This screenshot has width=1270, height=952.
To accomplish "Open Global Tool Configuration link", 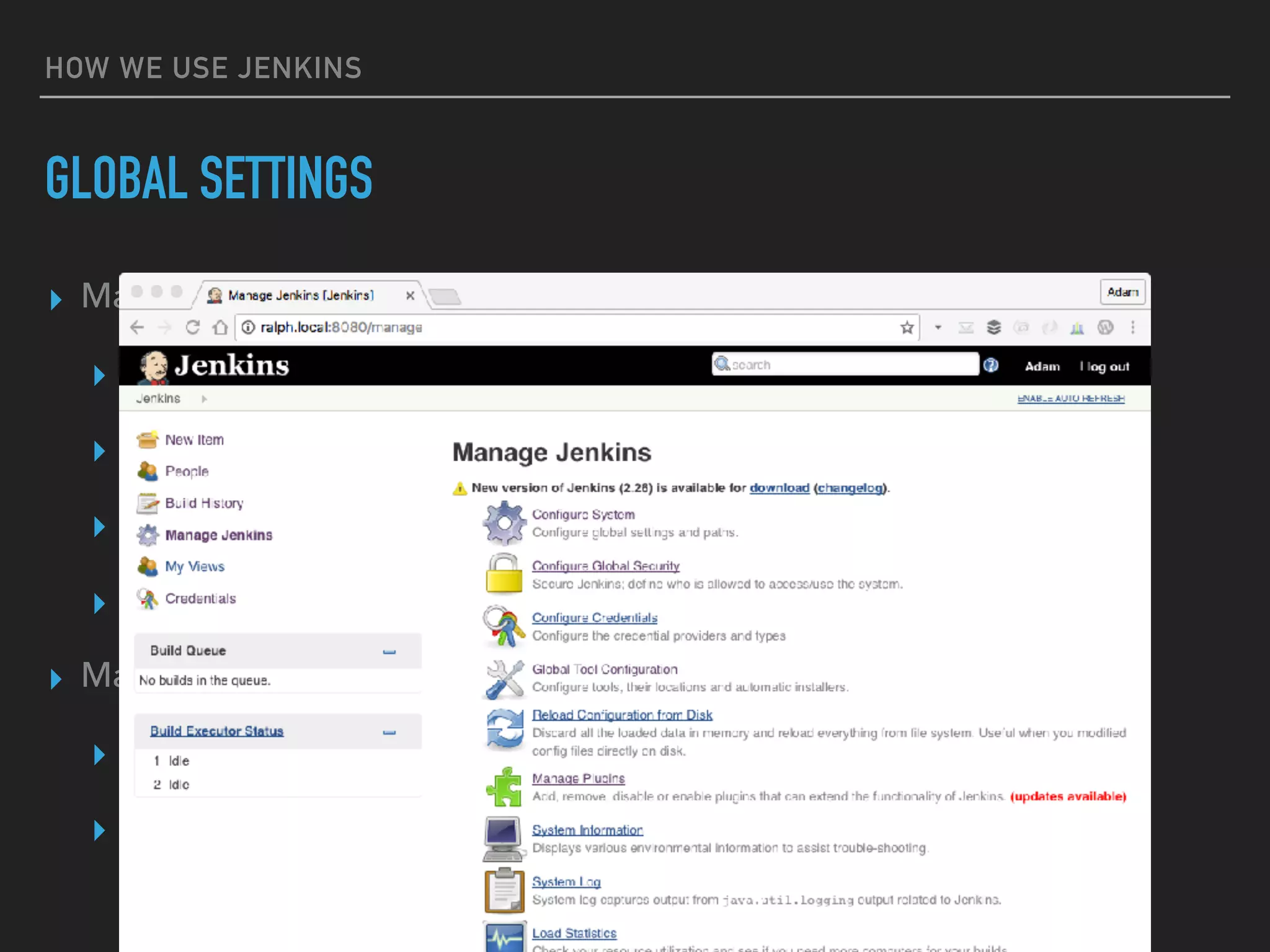I will coord(605,669).
